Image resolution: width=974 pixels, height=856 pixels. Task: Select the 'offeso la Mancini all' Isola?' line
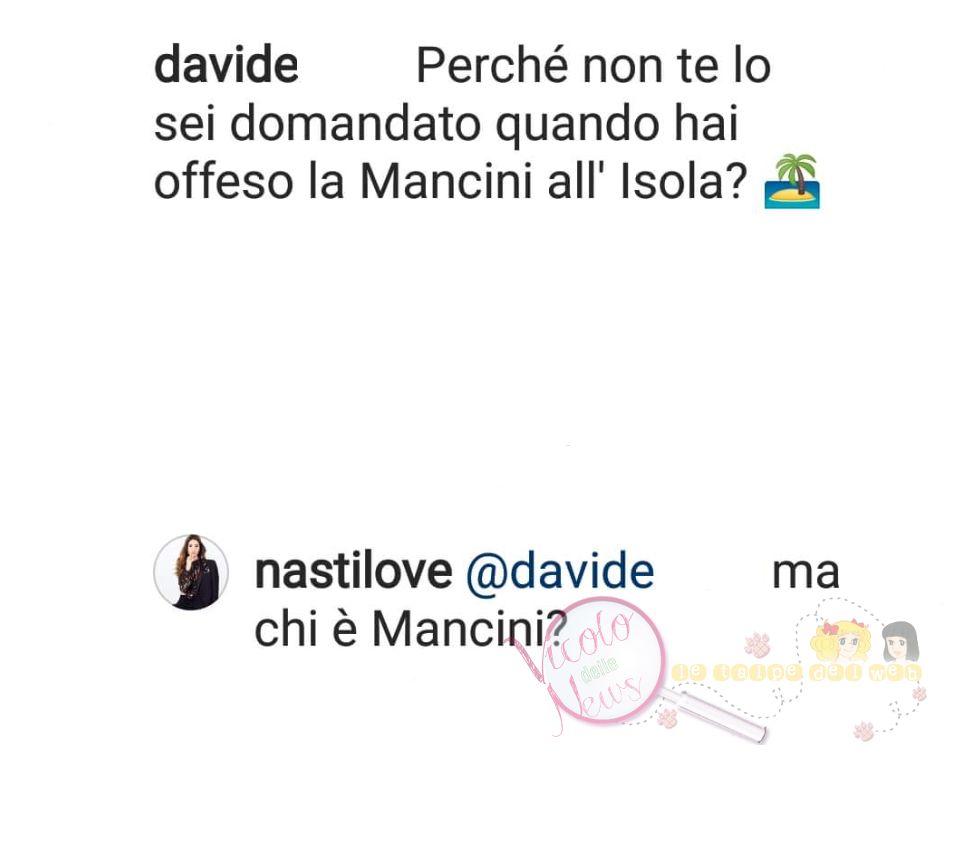tap(450, 182)
